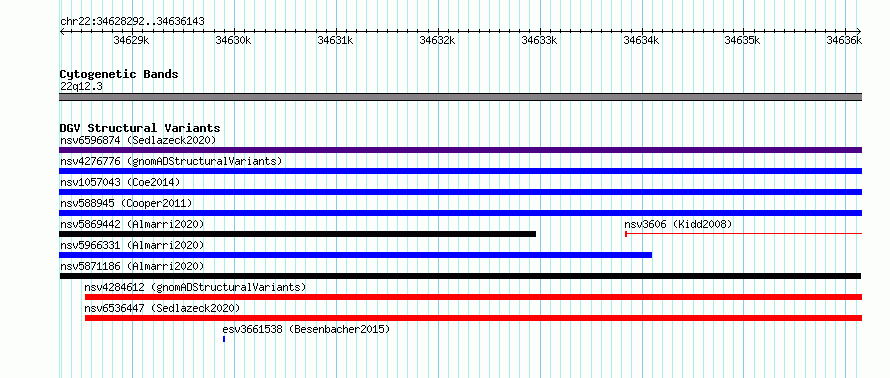The image size is (890, 378).
Task: Click the nsv5871186 (Almarri2020) label
Action: click(132, 266)
